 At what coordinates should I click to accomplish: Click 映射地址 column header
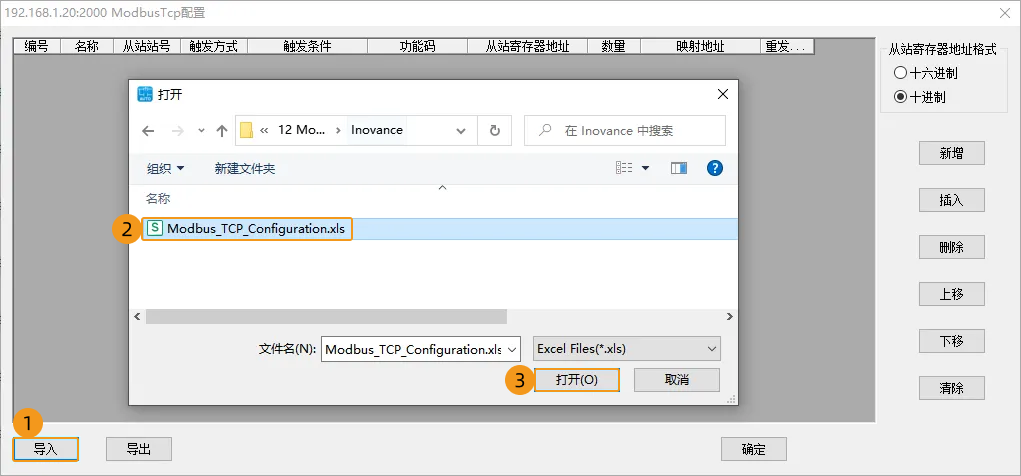point(700,46)
